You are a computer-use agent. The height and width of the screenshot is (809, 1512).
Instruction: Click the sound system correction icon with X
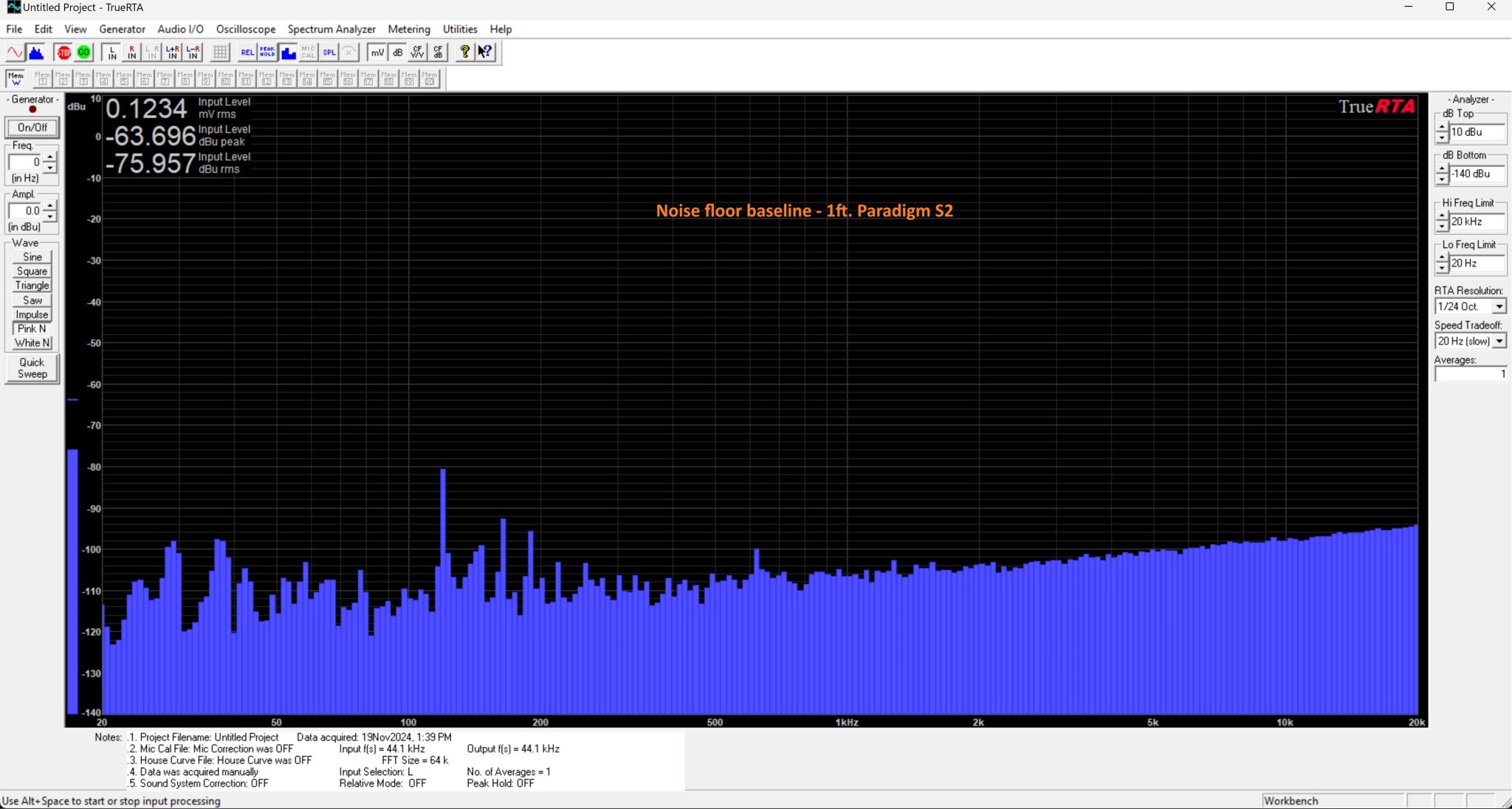pyautogui.click(x=348, y=52)
